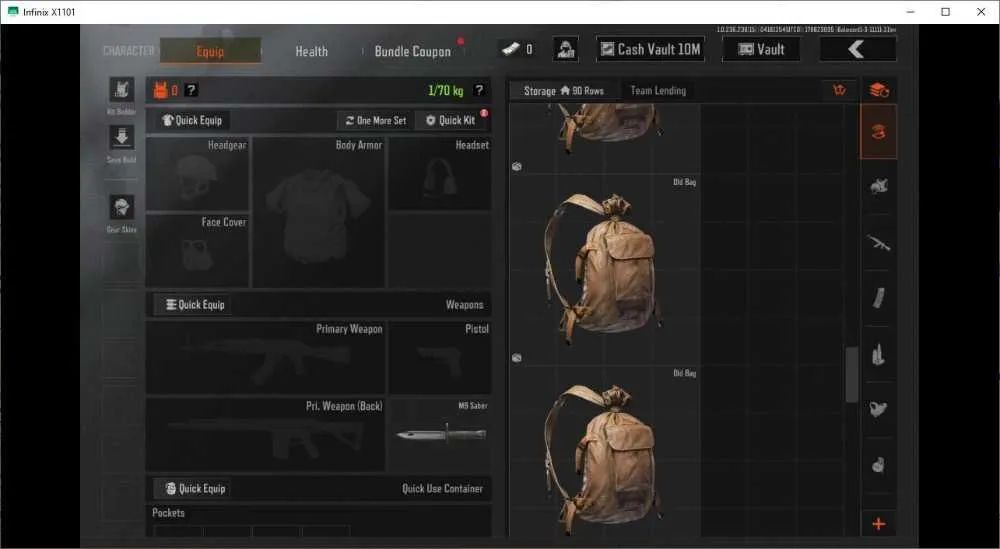Screen dimensions: 1000x549
Task: Minimize the Infinix X1101 window
Action: (x=911, y=11)
